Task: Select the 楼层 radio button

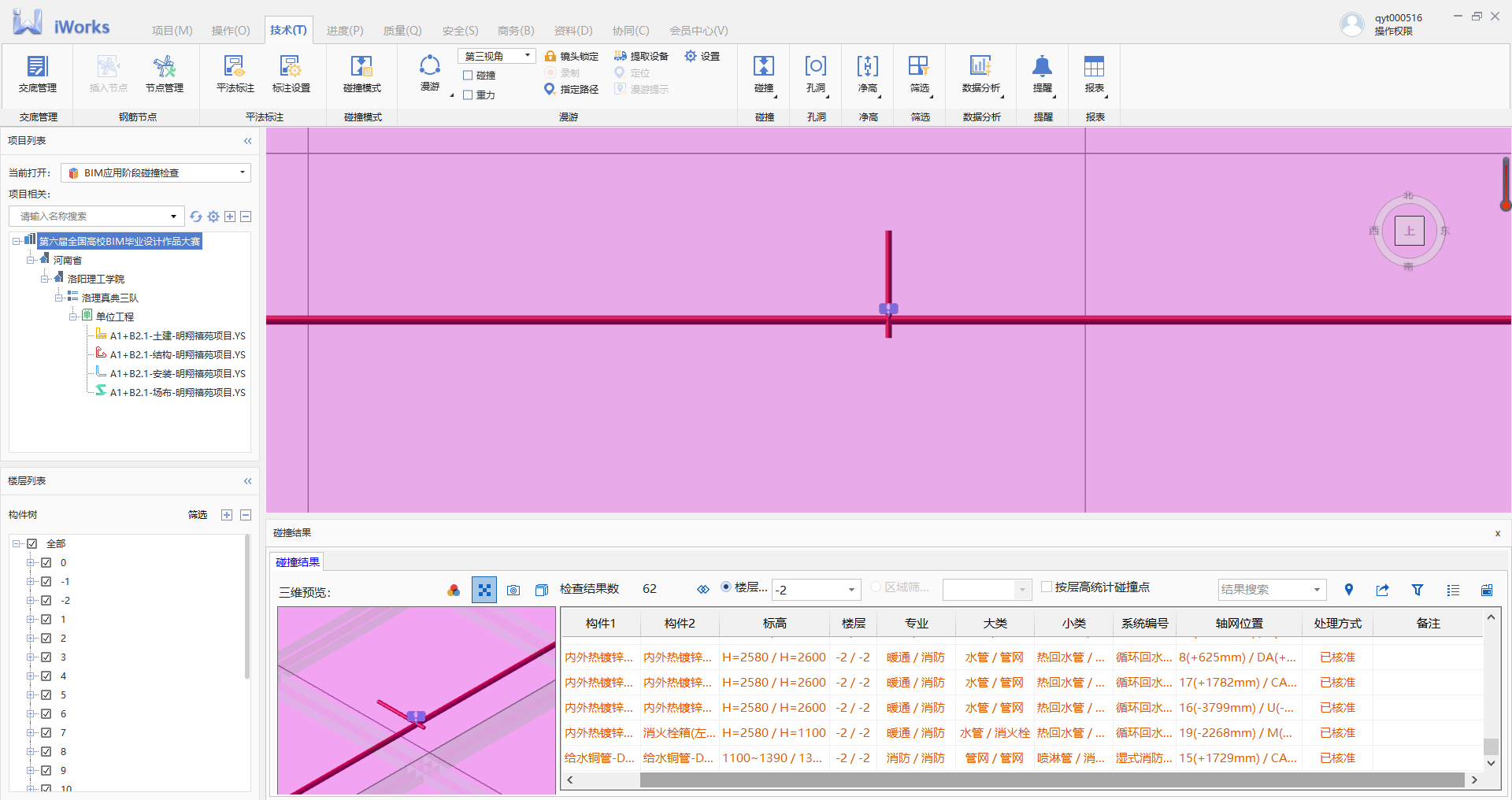Action: pos(726,587)
